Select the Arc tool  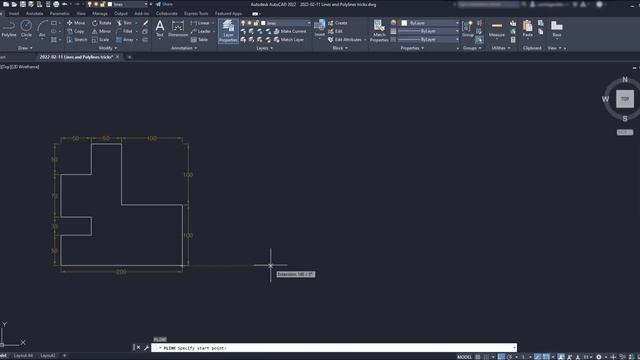click(42, 29)
